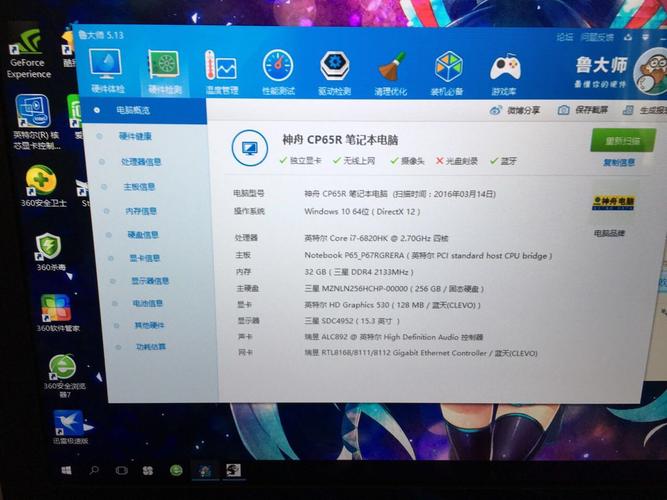Image resolution: width=667 pixels, height=500 pixels.
Task: Click the black-and-white app taskbar icon
Action: point(233,470)
